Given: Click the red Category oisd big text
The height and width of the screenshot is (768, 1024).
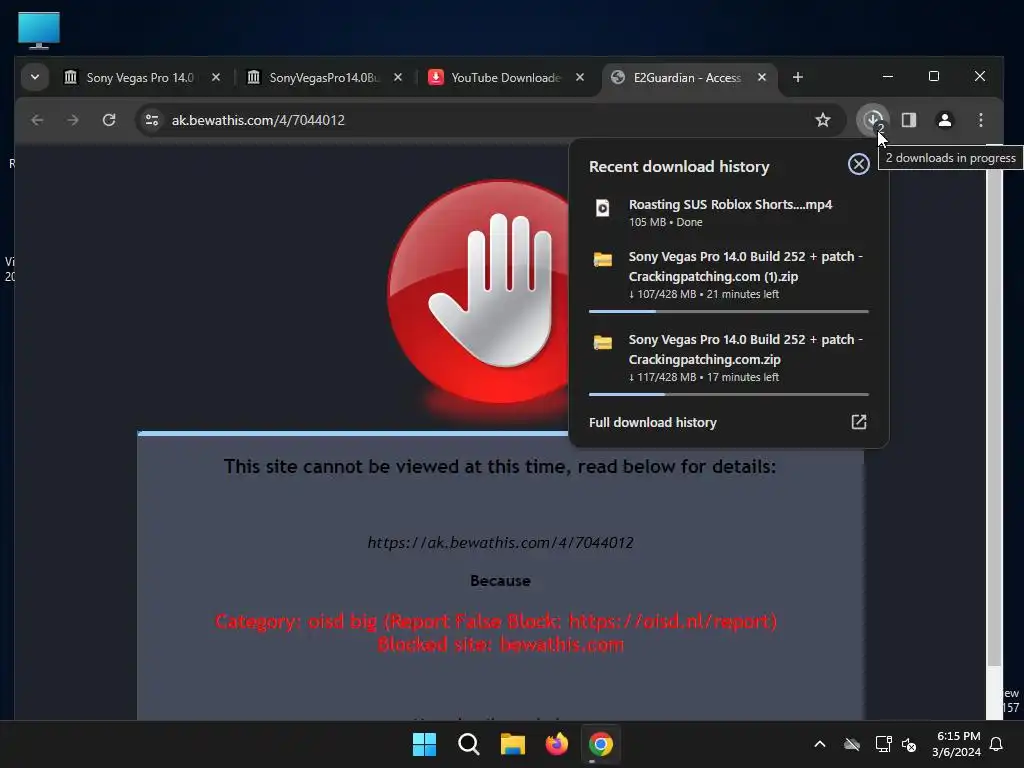Looking at the screenshot, I should click(x=496, y=621).
